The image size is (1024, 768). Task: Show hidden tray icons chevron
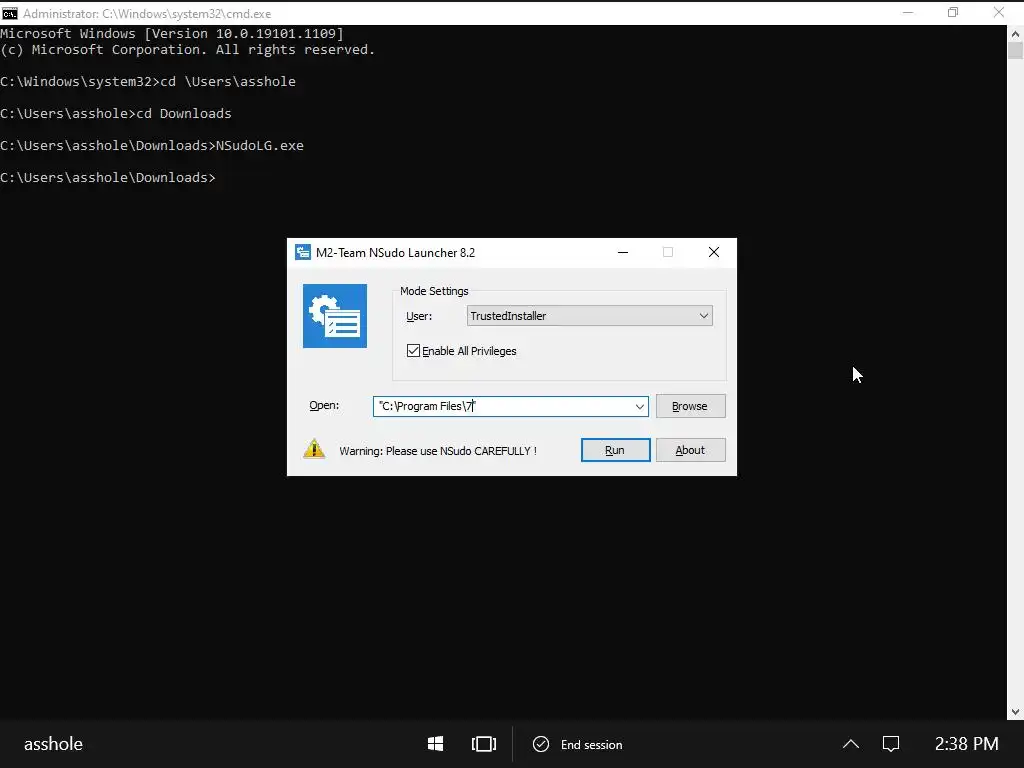(850, 744)
